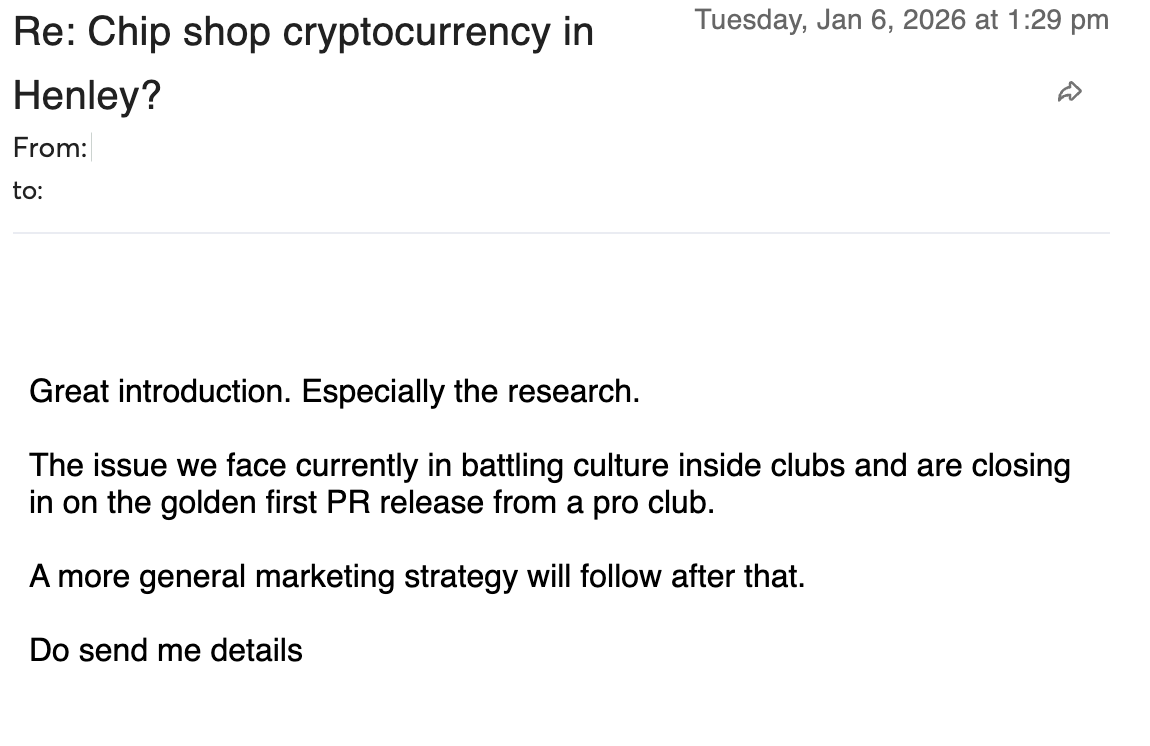Click the forward arrow icon
Screen dimensions: 1150x746
pyautogui.click(x=1069, y=93)
